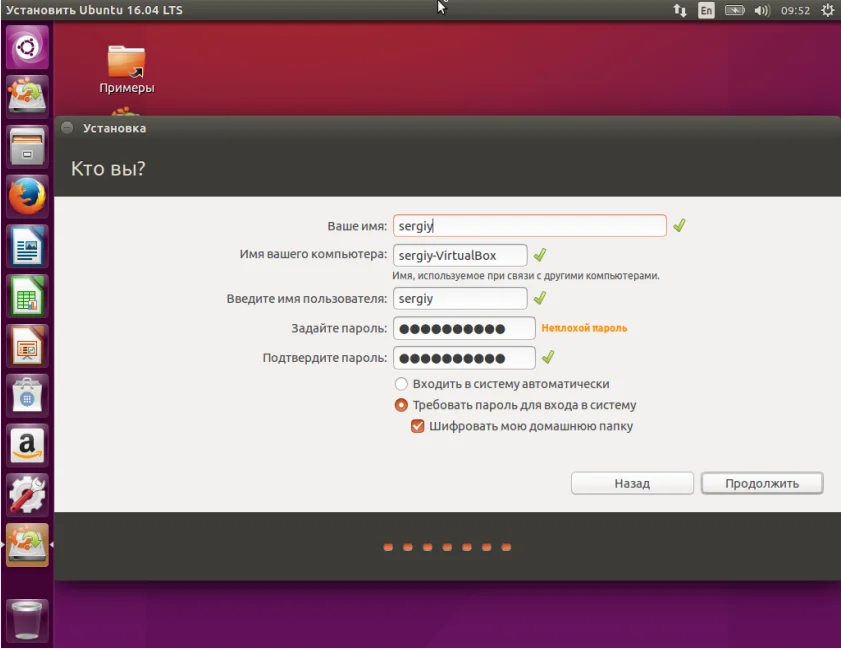Open the system power gear menu

828,10
